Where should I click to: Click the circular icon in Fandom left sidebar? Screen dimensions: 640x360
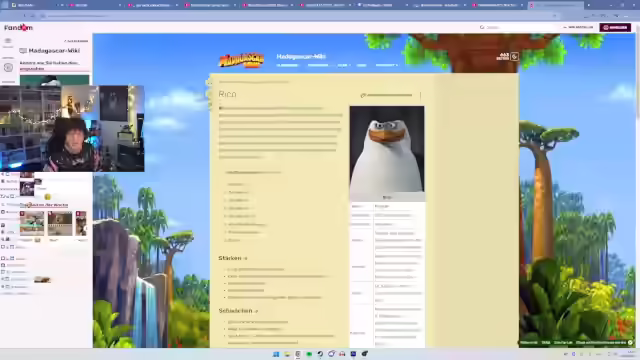[x=8, y=68]
